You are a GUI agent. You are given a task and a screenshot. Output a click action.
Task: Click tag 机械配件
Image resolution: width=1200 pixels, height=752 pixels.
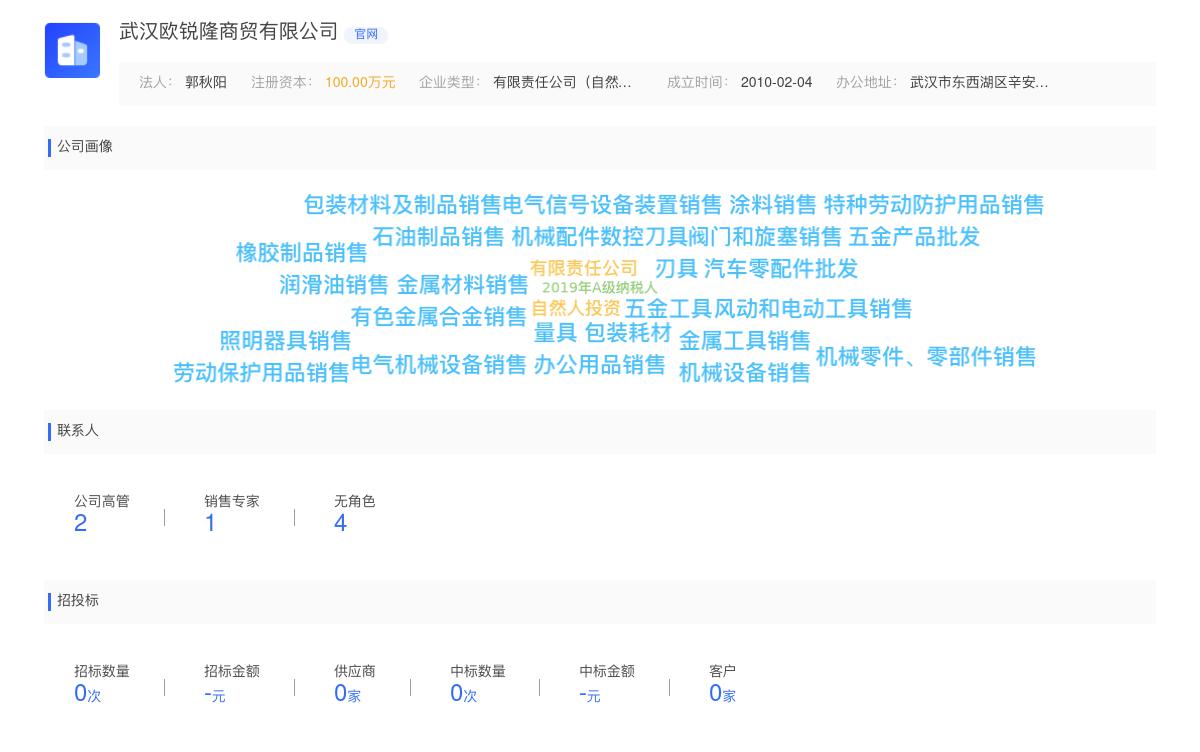tap(555, 237)
